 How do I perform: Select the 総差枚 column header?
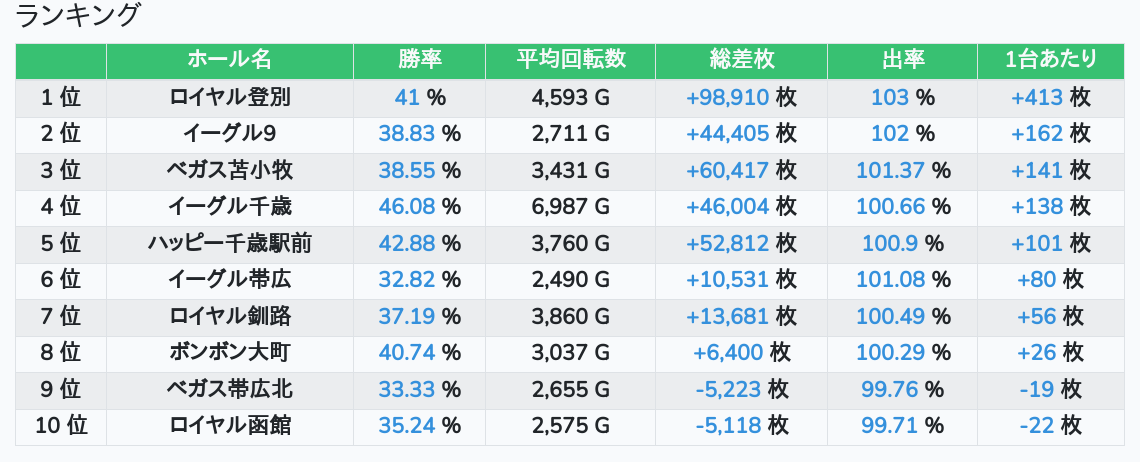741,60
